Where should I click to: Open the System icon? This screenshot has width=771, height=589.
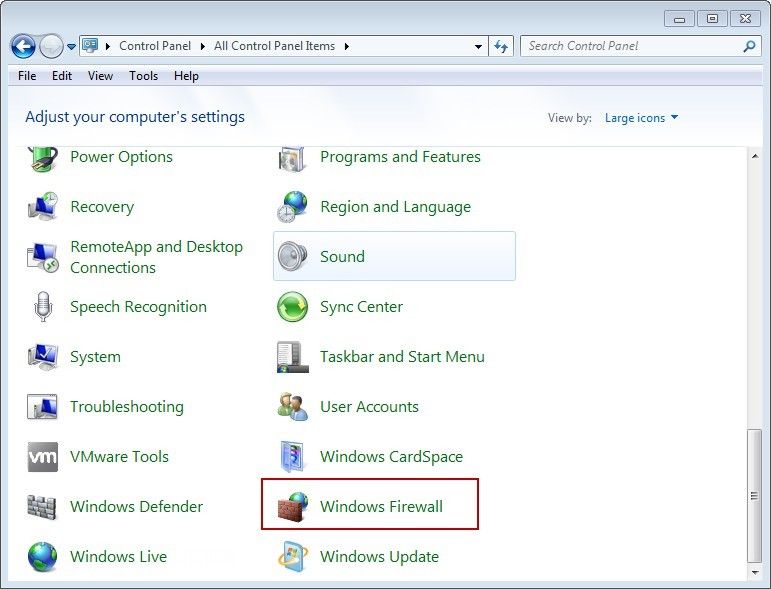coord(42,357)
